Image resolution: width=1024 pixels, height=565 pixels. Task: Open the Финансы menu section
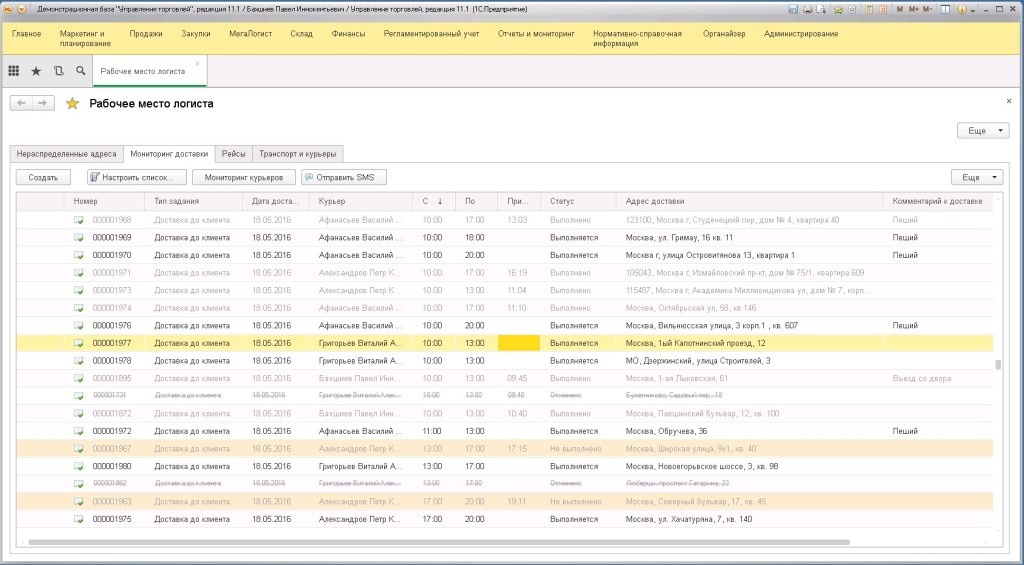coord(348,34)
